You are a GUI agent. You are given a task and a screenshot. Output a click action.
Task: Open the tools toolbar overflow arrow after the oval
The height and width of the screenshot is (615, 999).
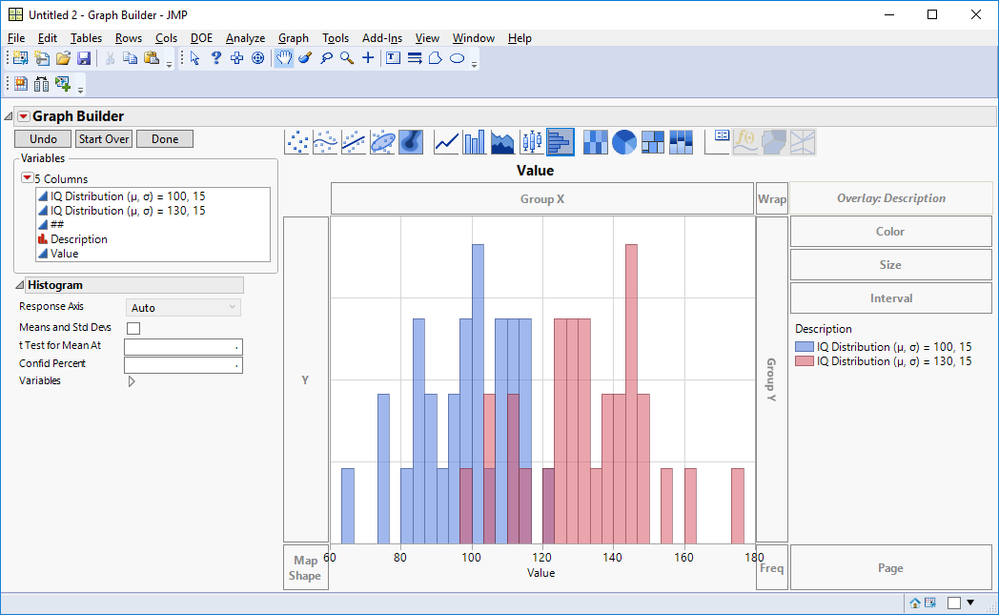[x=474, y=64]
